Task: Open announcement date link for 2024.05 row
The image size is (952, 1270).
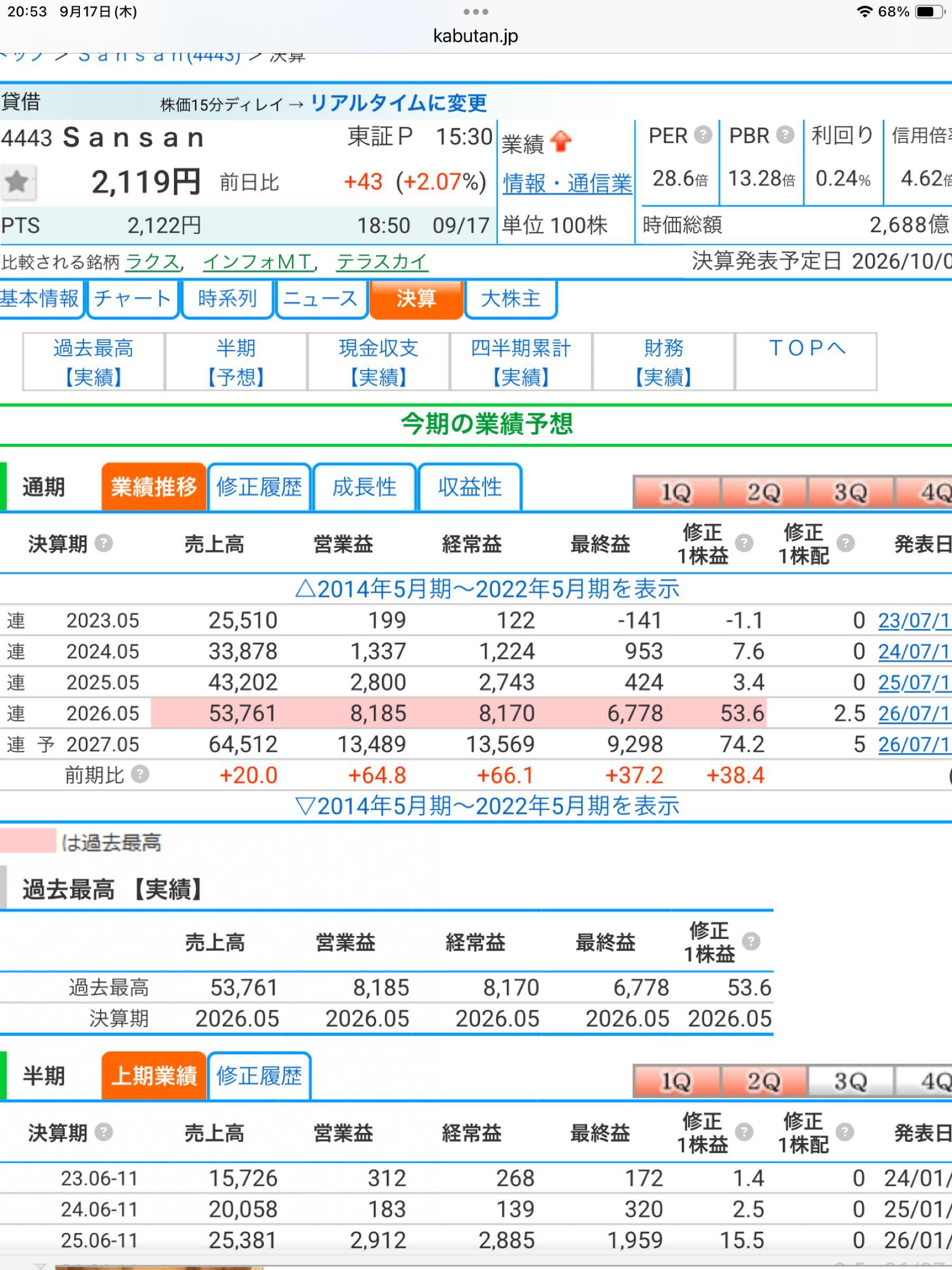Action: 914,651
